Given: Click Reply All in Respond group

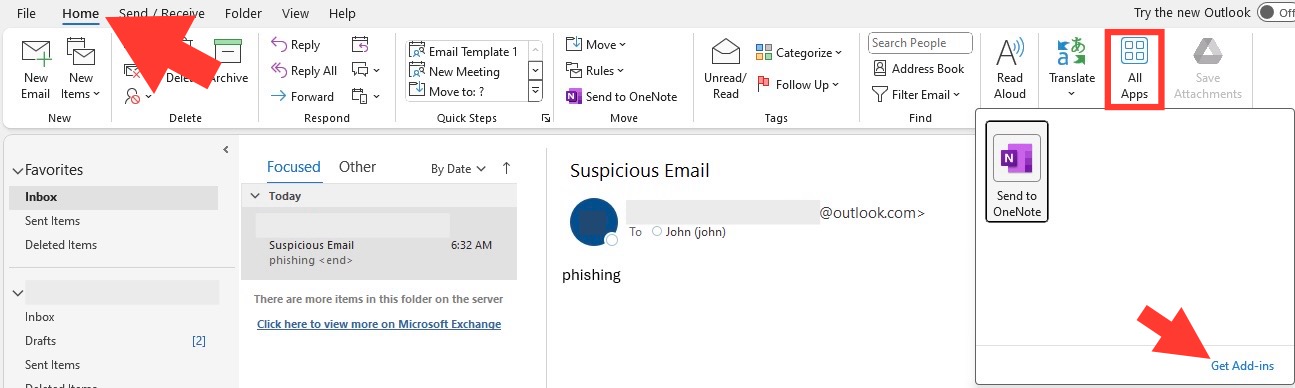Looking at the screenshot, I should [304, 71].
